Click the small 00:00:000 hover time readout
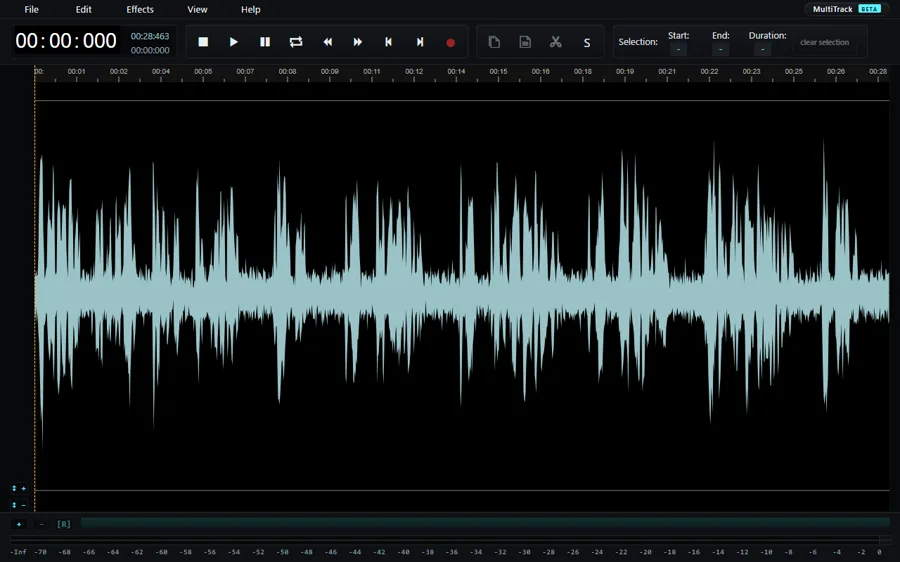The width and height of the screenshot is (900, 562). 150,51
